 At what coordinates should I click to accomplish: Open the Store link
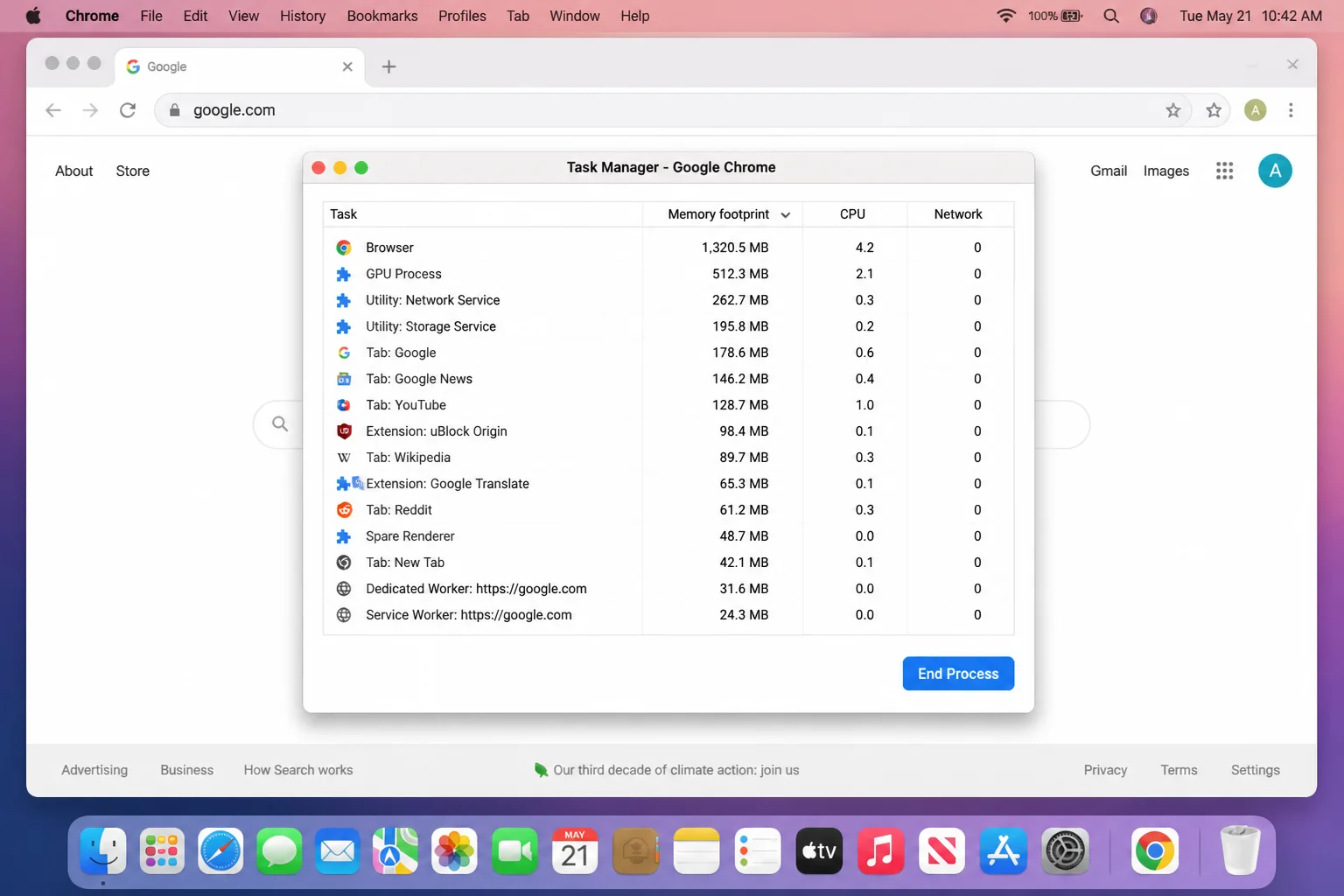pyautogui.click(x=133, y=171)
